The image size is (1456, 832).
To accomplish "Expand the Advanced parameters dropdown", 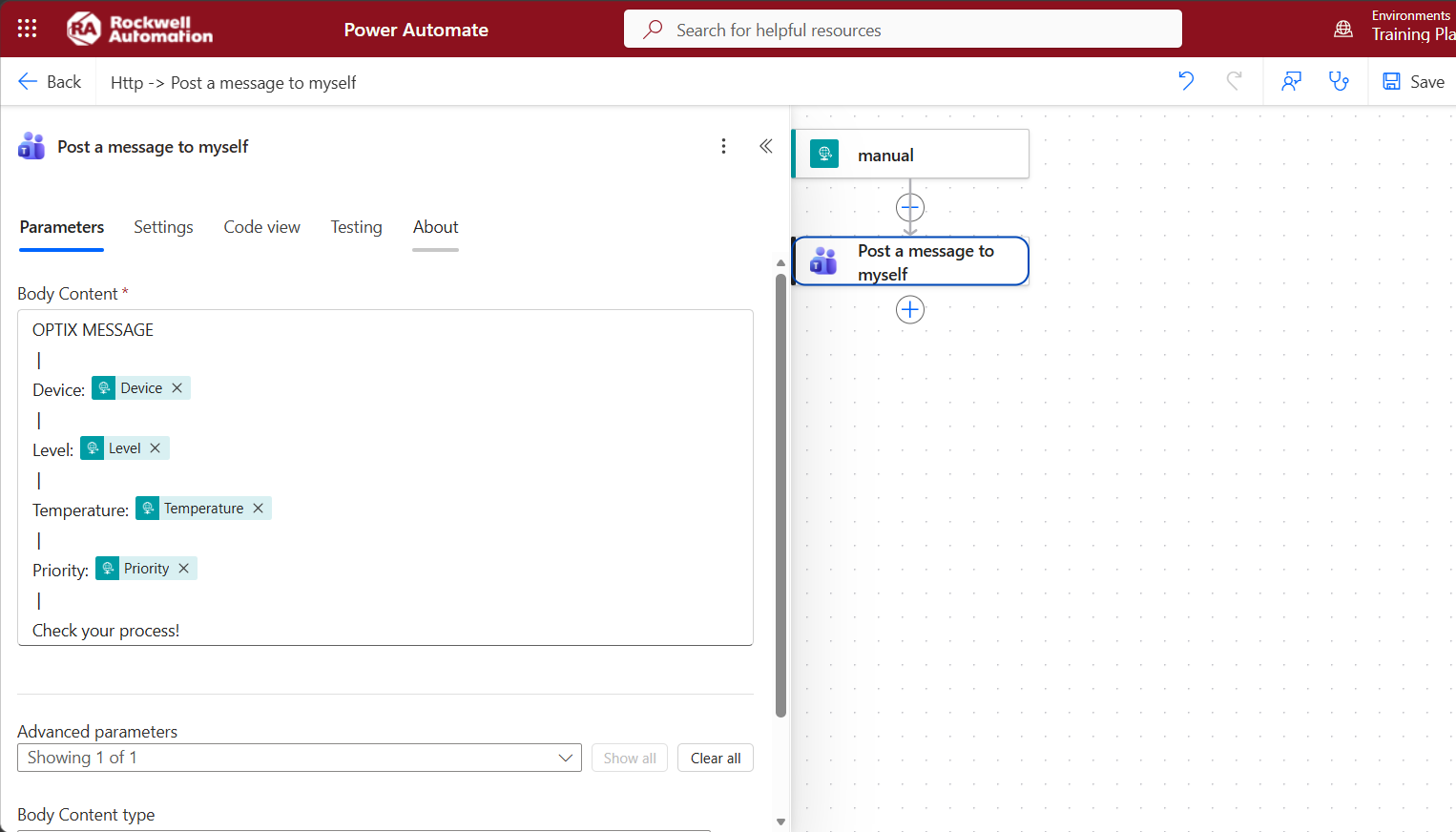I will 300,758.
